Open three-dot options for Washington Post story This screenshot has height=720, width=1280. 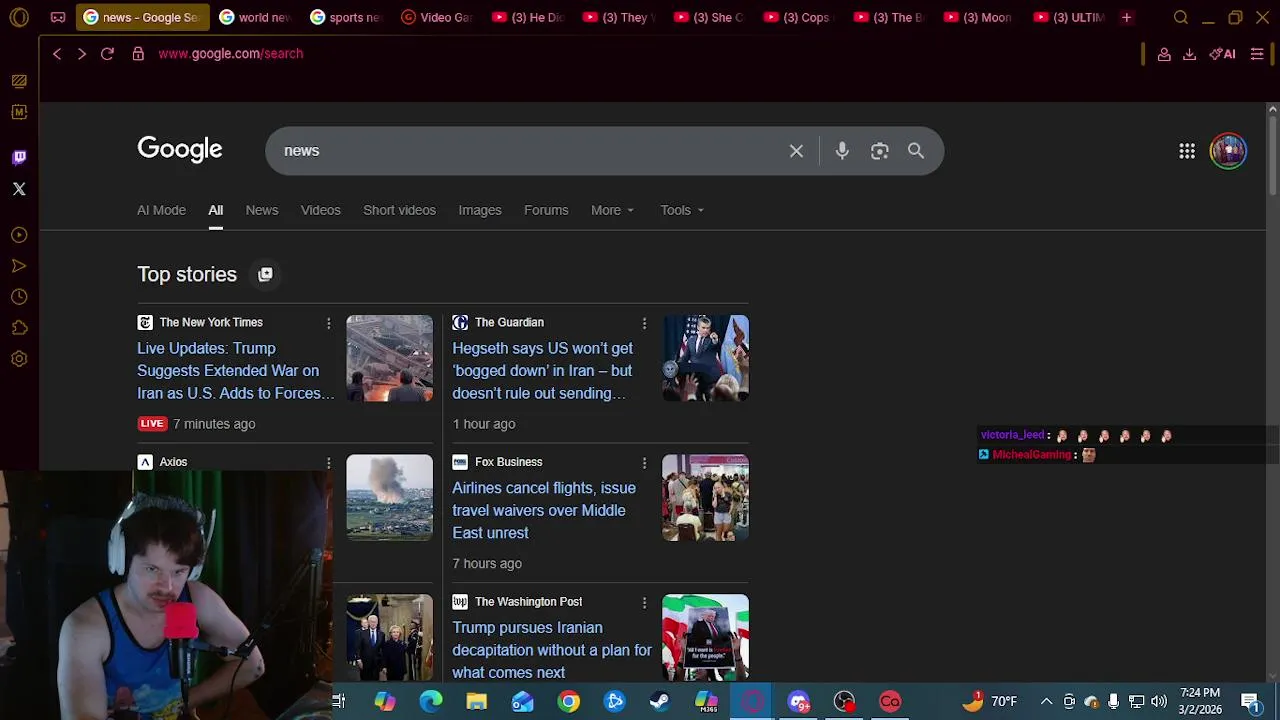(644, 602)
